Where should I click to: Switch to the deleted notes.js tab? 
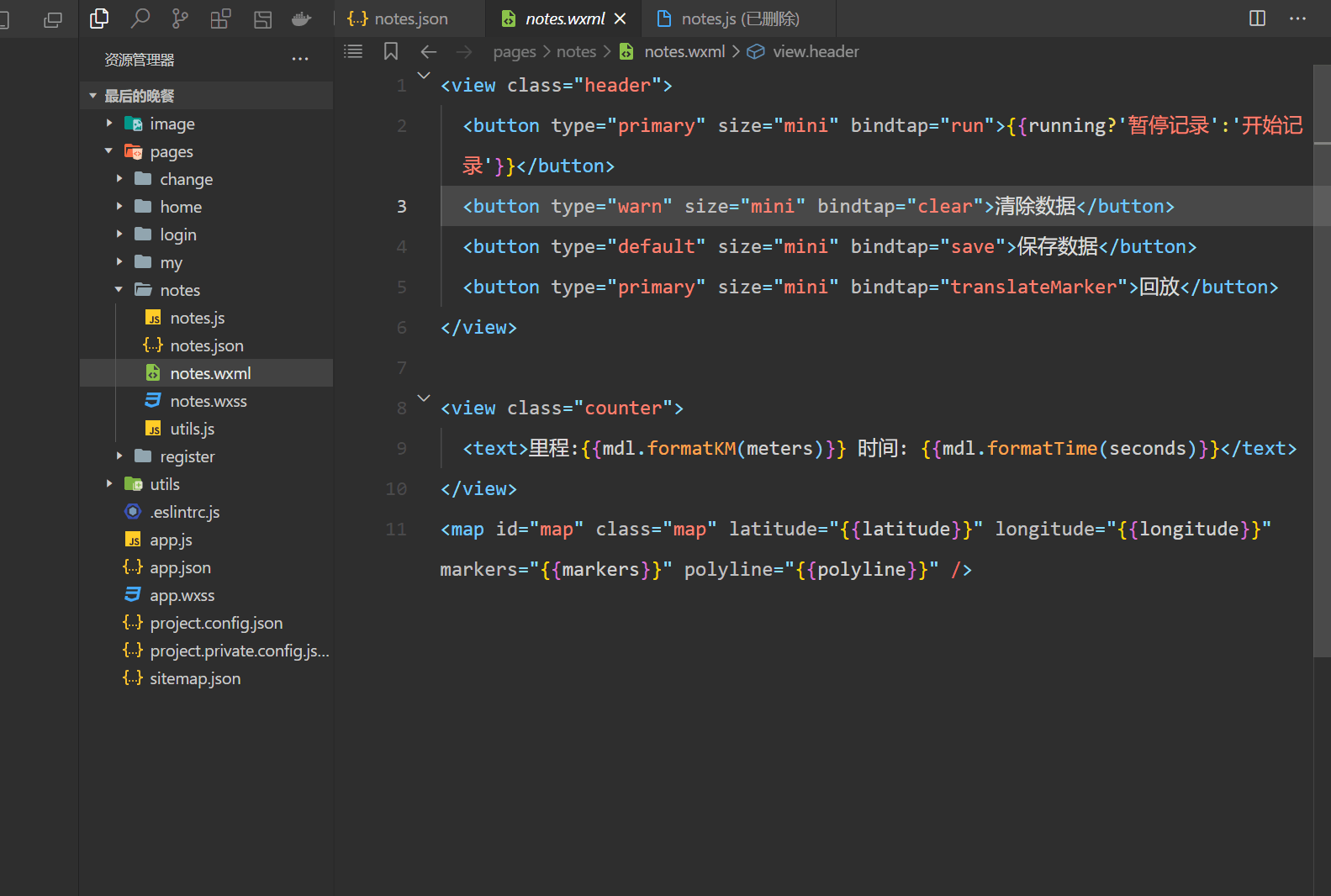738,18
